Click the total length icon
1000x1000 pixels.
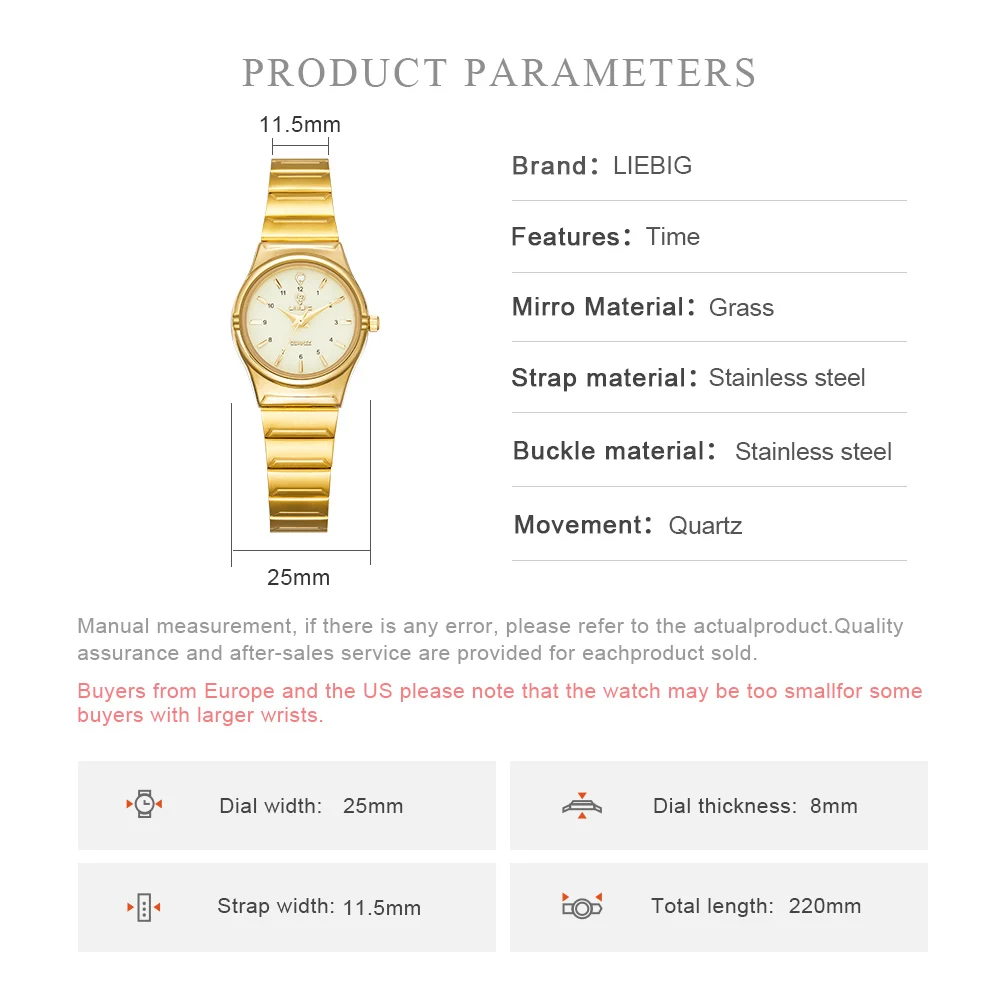(582, 906)
